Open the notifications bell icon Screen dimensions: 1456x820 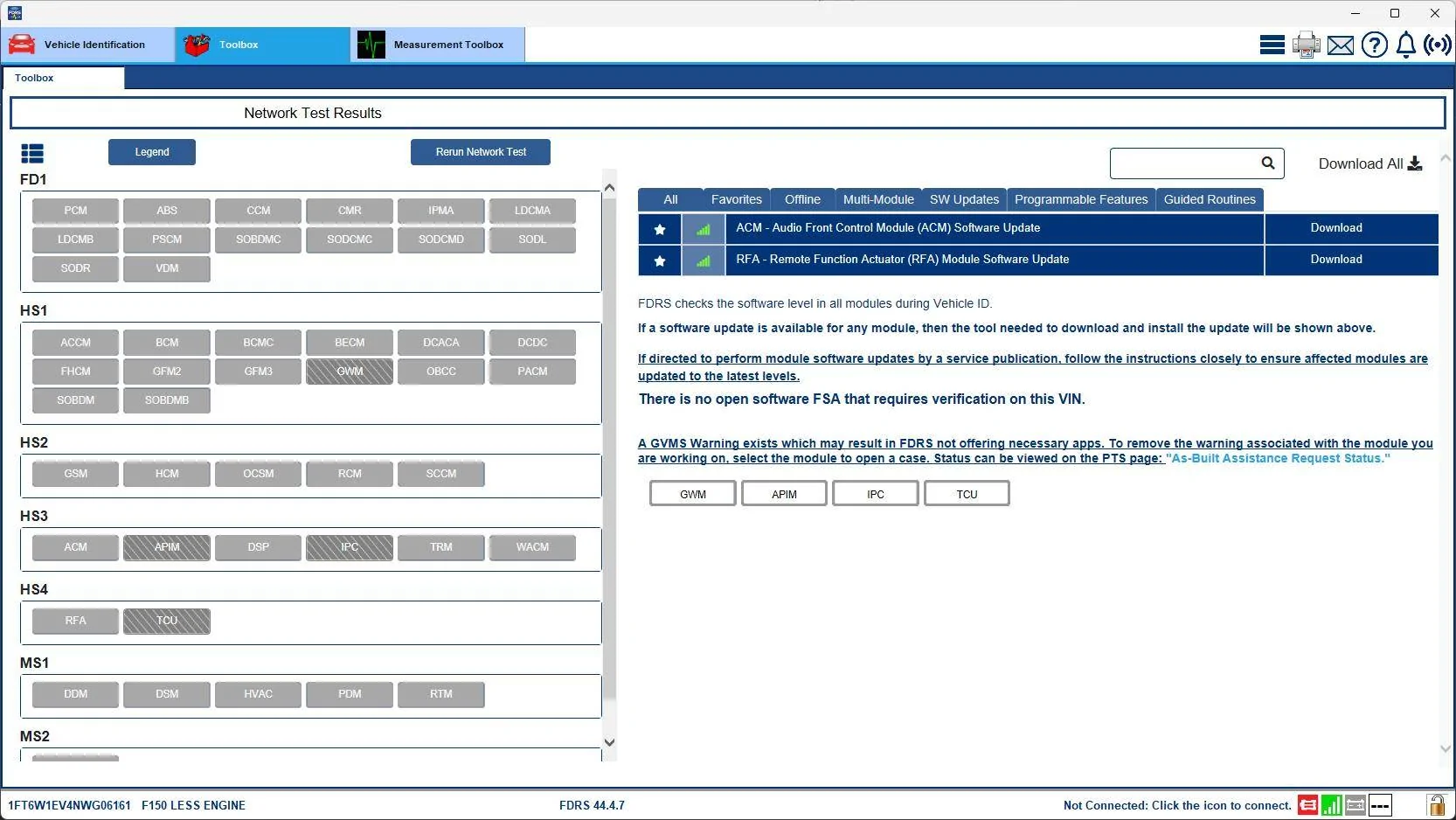click(x=1405, y=45)
